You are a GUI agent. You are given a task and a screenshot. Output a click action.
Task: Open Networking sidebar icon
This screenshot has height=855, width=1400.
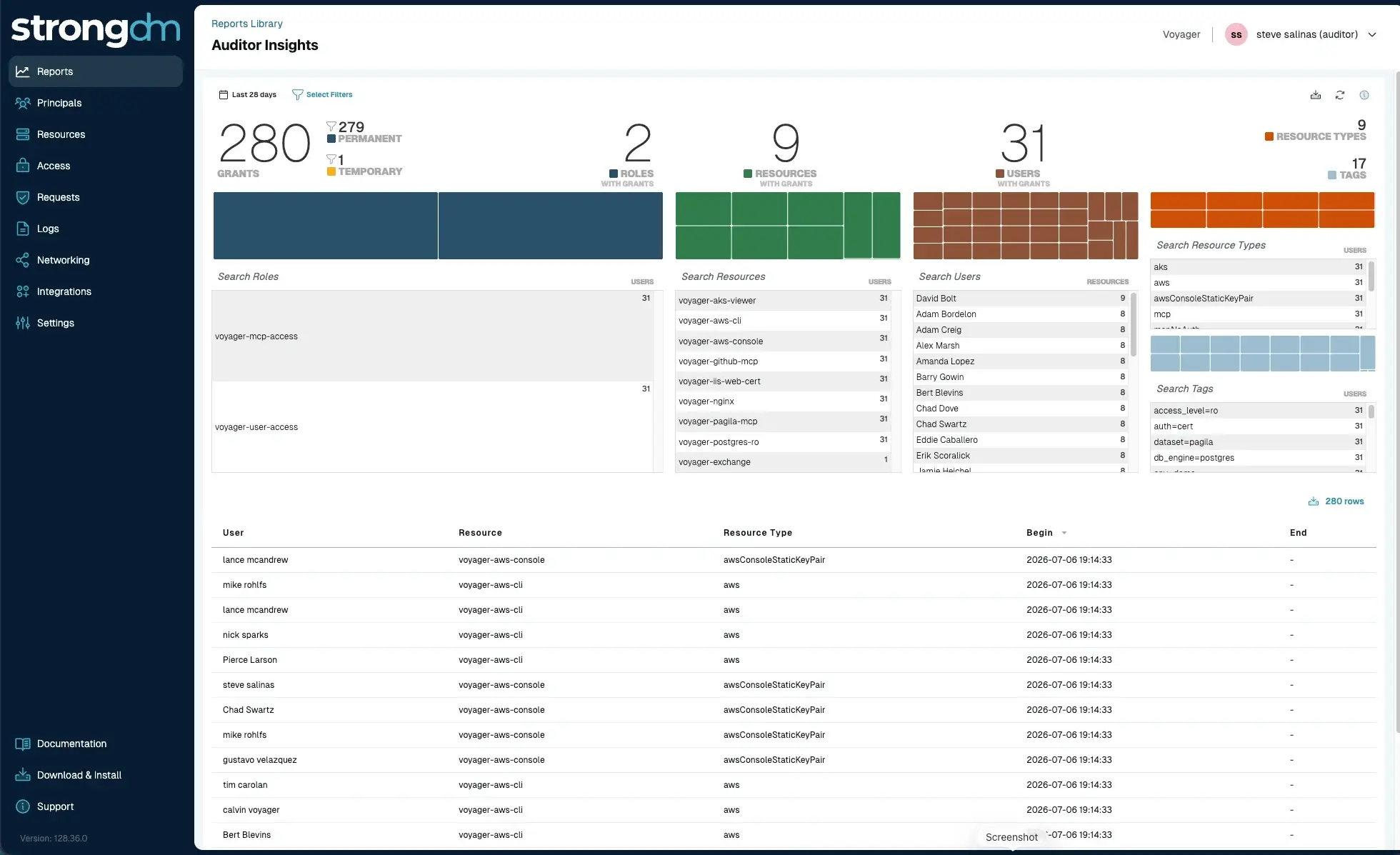[23, 260]
